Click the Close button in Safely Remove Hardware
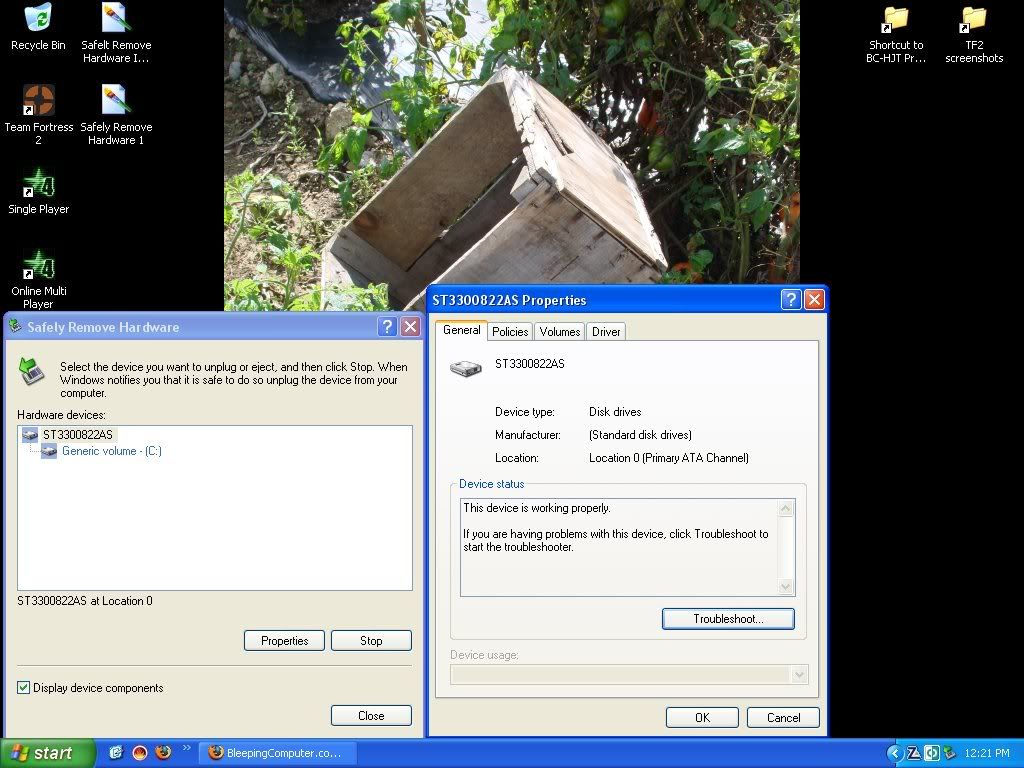This screenshot has width=1024, height=768. coord(371,716)
